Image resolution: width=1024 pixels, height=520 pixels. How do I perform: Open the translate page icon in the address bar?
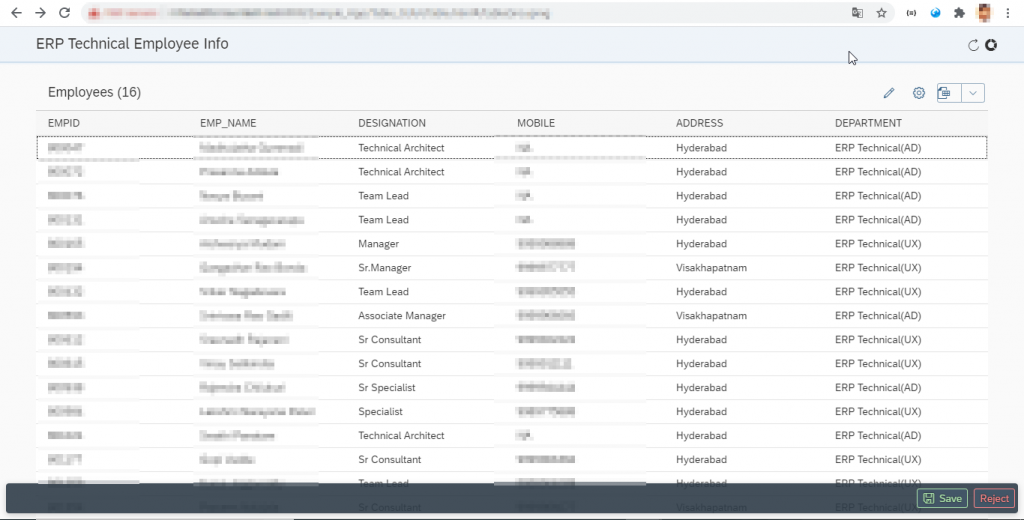pos(857,13)
